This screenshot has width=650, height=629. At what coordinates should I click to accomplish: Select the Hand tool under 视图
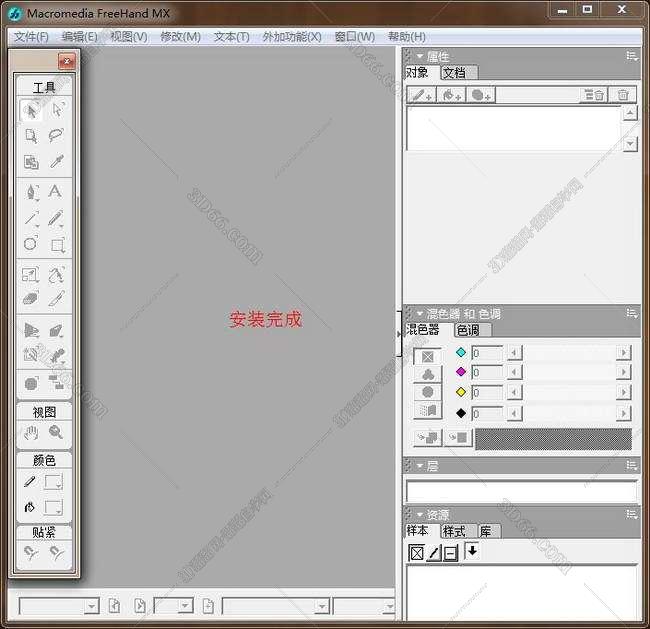coord(31,433)
